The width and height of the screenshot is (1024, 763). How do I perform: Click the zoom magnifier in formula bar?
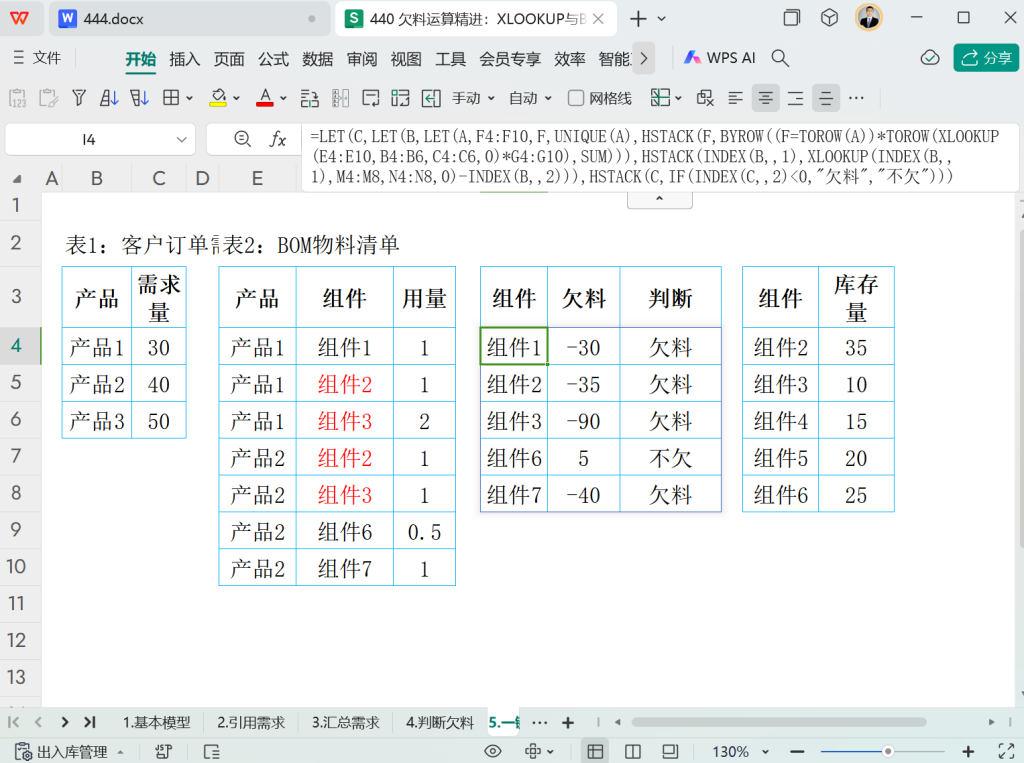click(x=242, y=138)
